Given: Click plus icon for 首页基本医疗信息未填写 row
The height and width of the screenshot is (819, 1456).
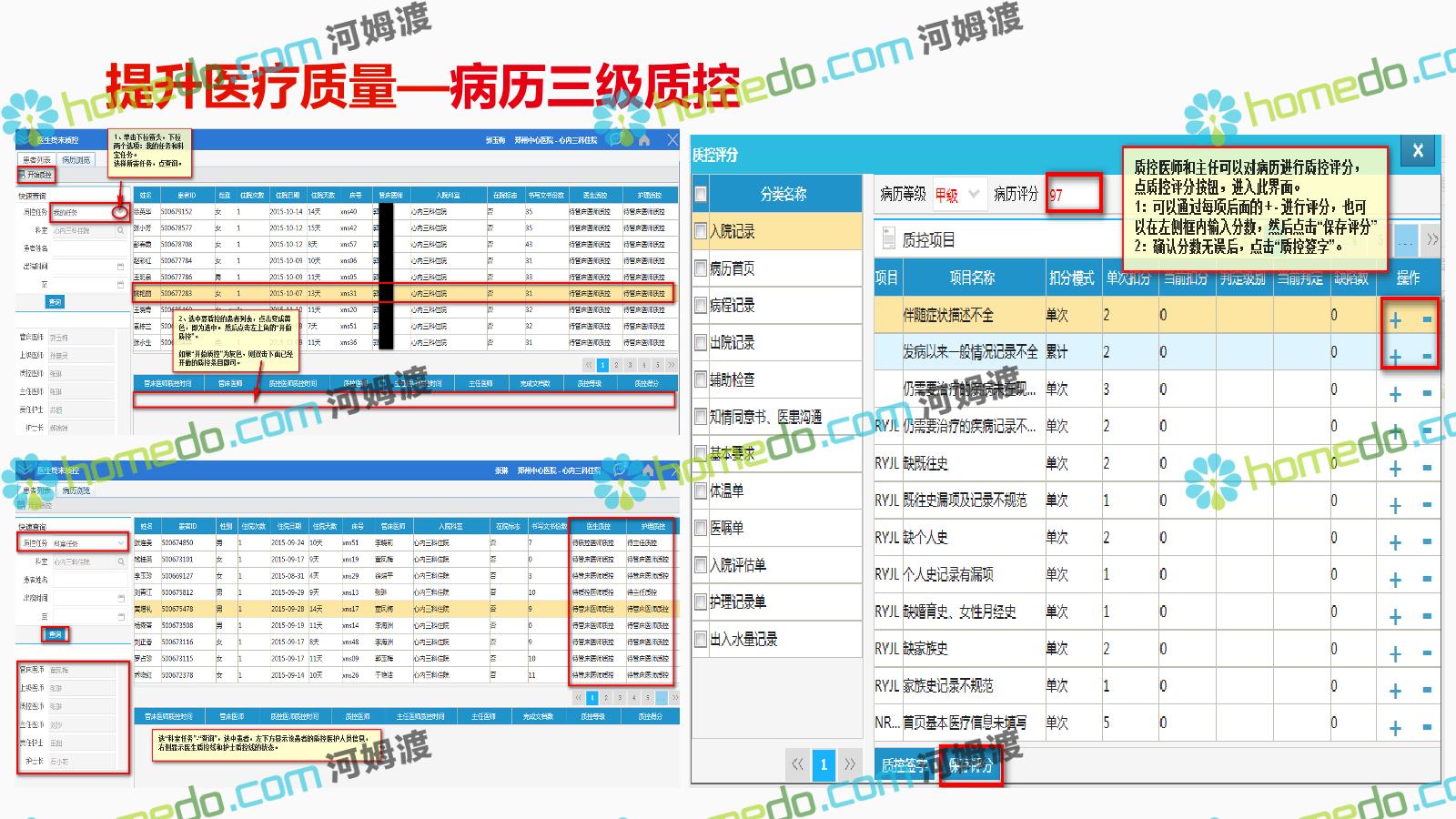Looking at the screenshot, I should [1395, 728].
